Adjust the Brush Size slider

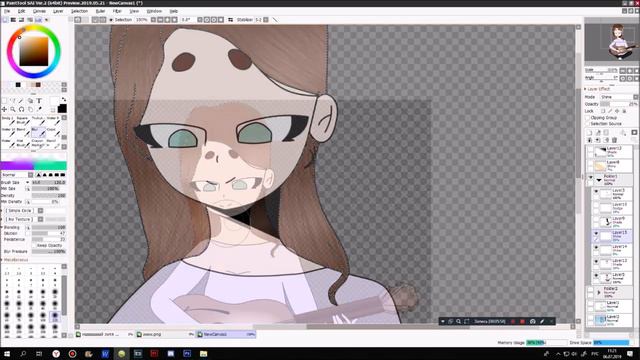pos(49,182)
